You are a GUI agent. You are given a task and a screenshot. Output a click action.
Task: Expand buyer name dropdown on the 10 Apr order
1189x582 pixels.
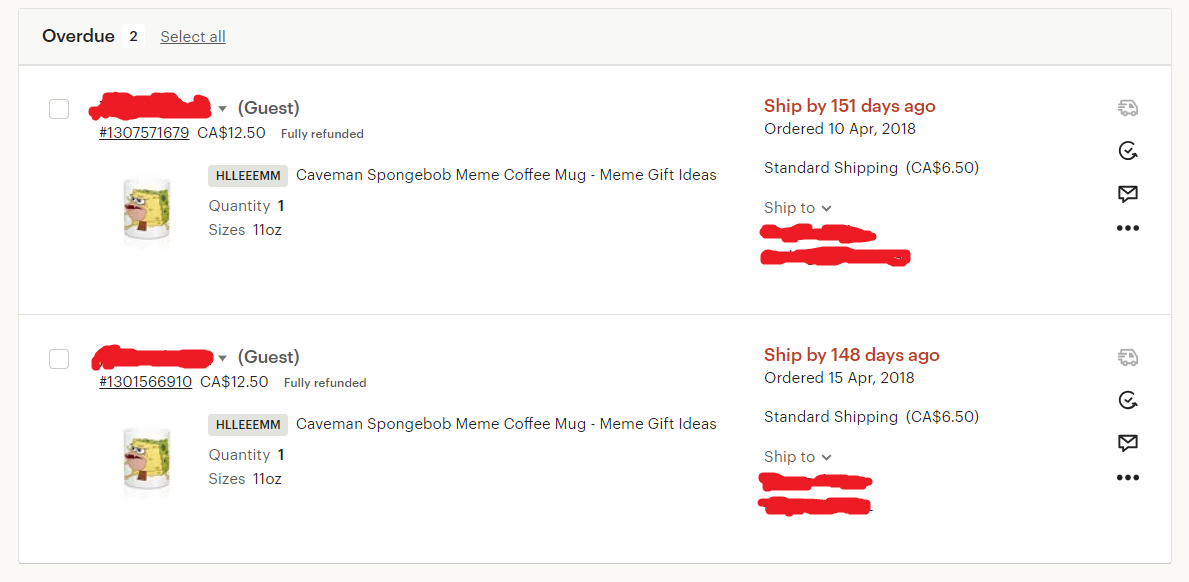222,108
